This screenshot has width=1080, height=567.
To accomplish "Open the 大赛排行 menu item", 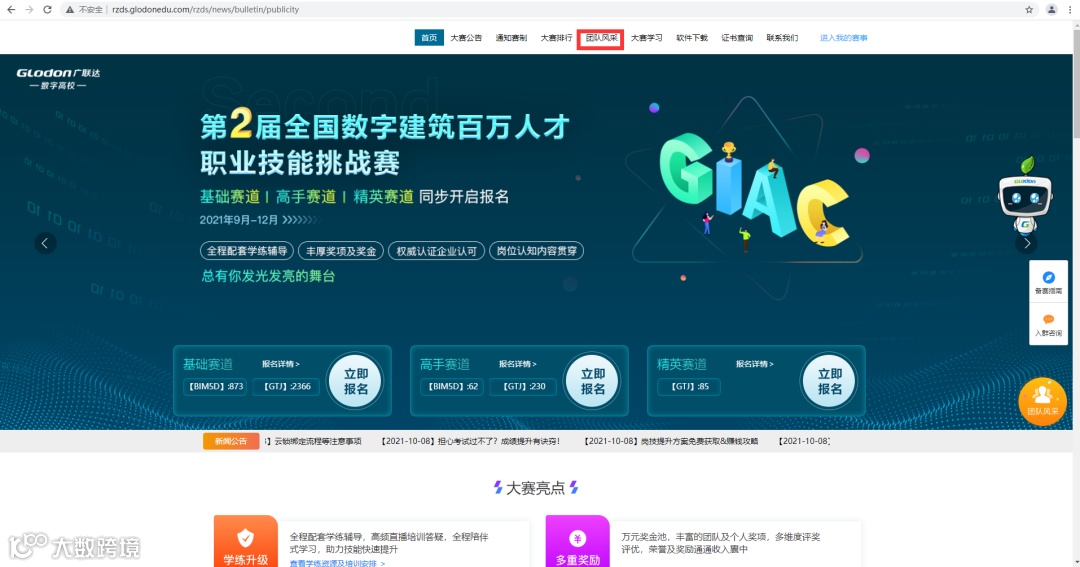I will pos(556,38).
